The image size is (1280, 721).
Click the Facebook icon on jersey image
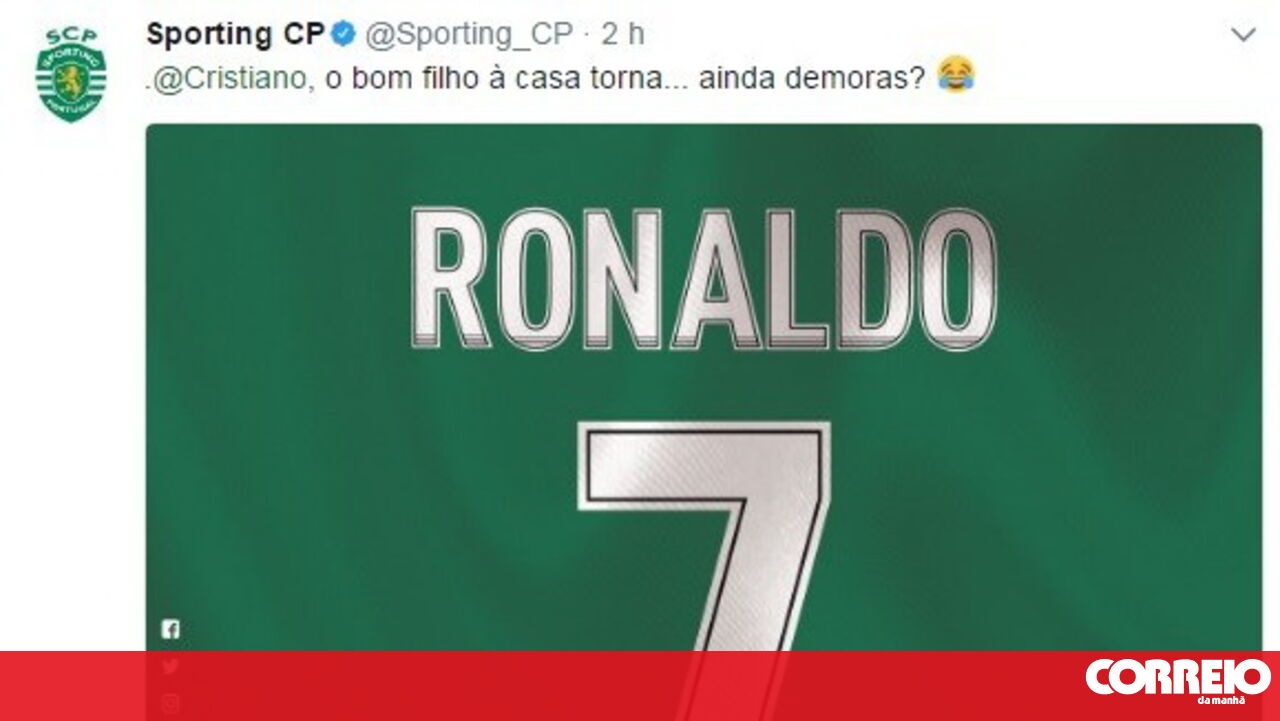[x=170, y=629]
